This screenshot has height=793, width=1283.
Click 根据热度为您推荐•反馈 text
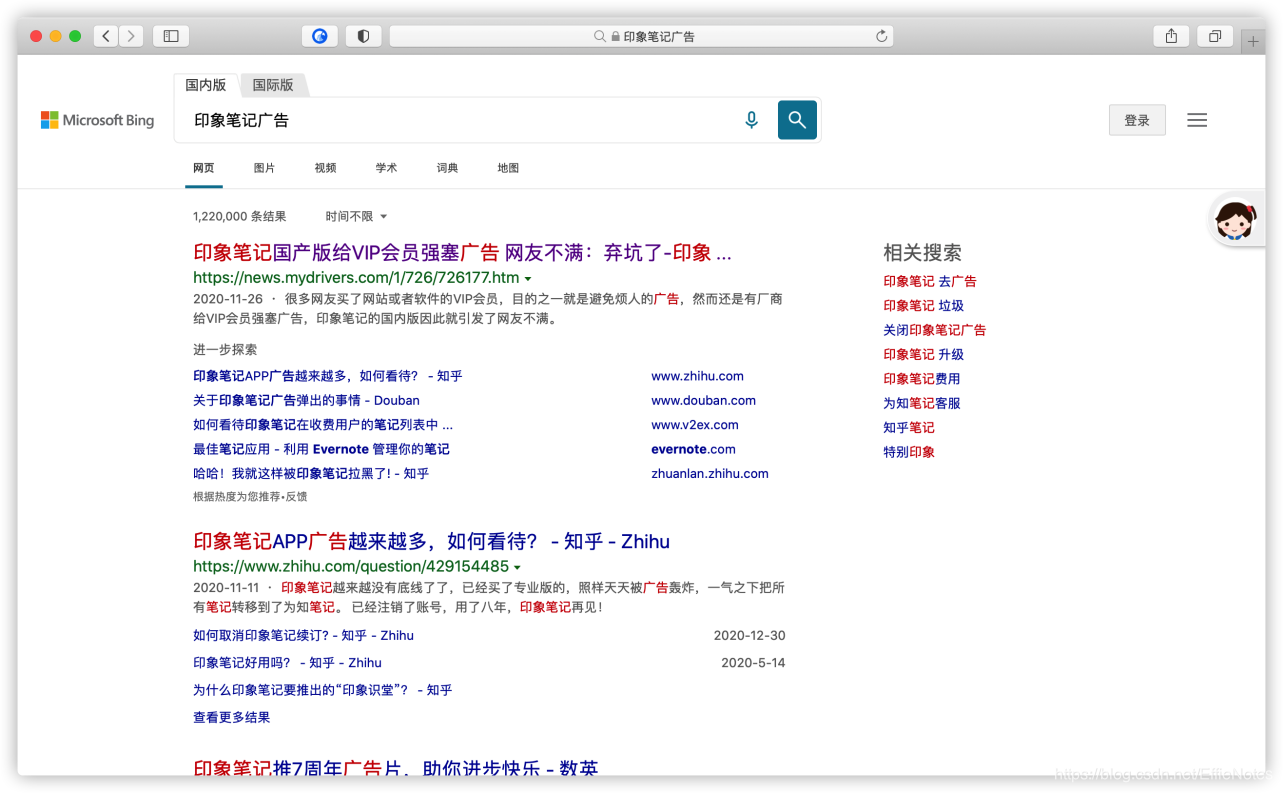(250, 496)
